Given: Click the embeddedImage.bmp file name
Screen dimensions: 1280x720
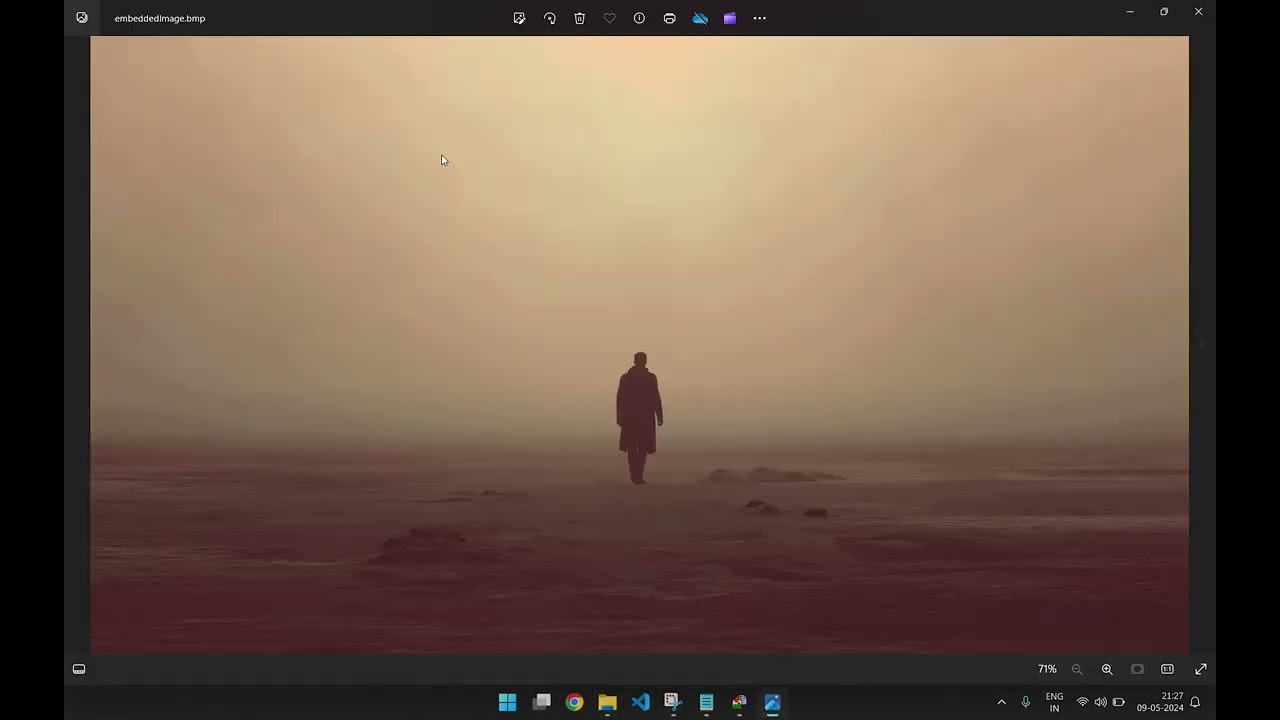Looking at the screenshot, I should (x=160, y=18).
